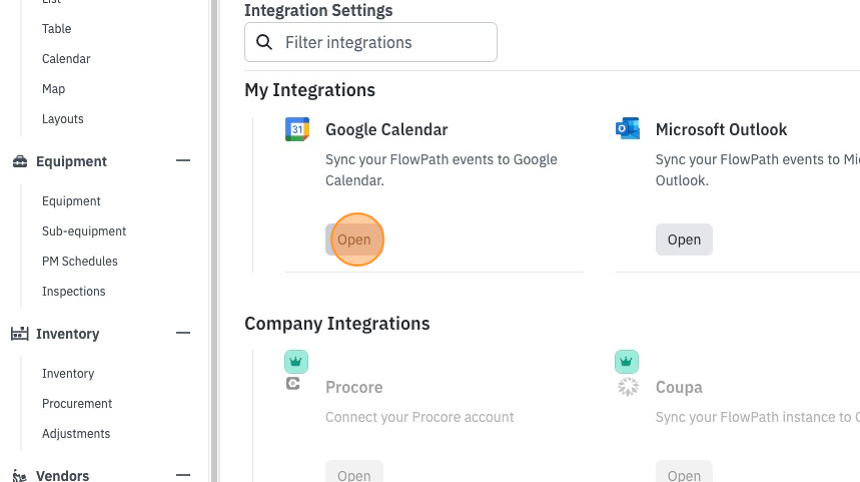The height and width of the screenshot is (482, 860).
Task: Click the Vendors section icon
Action: (x=19, y=475)
